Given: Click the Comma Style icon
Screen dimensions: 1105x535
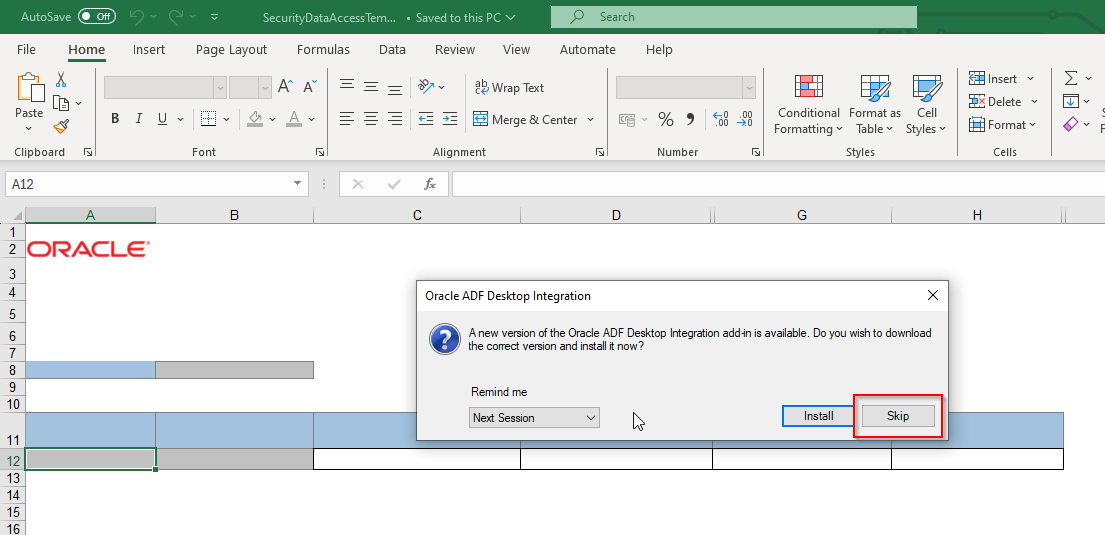Looking at the screenshot, I should click(x=690, y=119).
